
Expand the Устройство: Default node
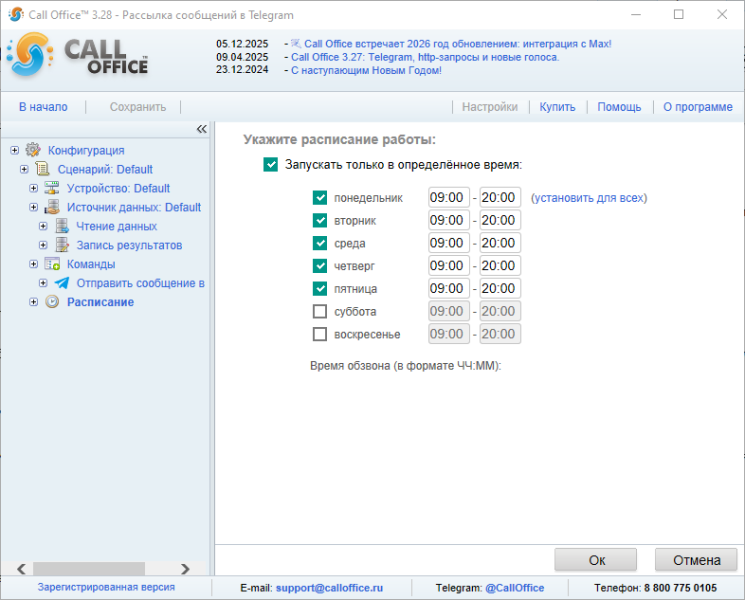pos(33,188)
